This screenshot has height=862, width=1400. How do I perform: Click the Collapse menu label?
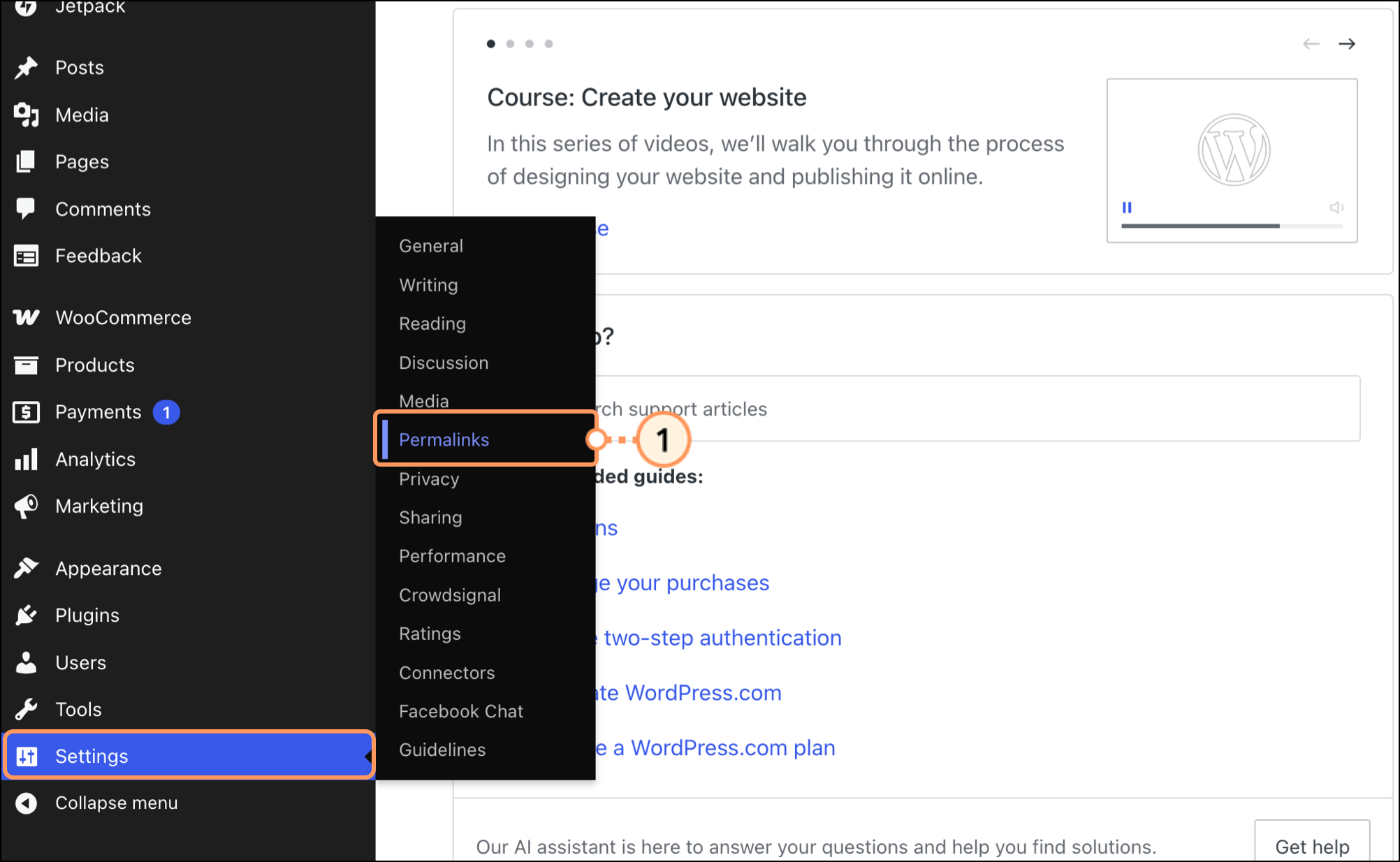point(116,803)
